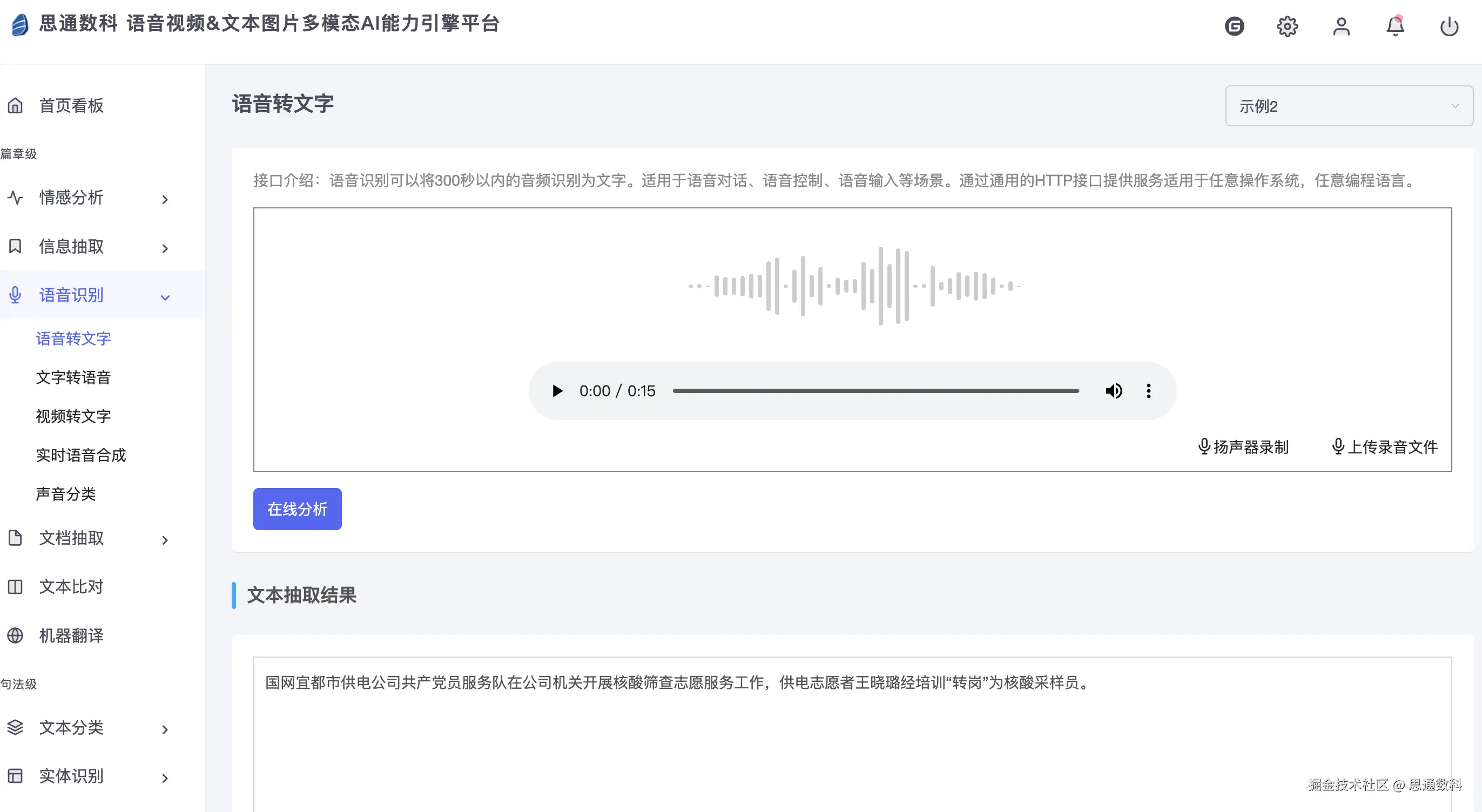1482x812 pixels.
Task: Select 文字转语音 submenu item
Action: click(73, 377)
